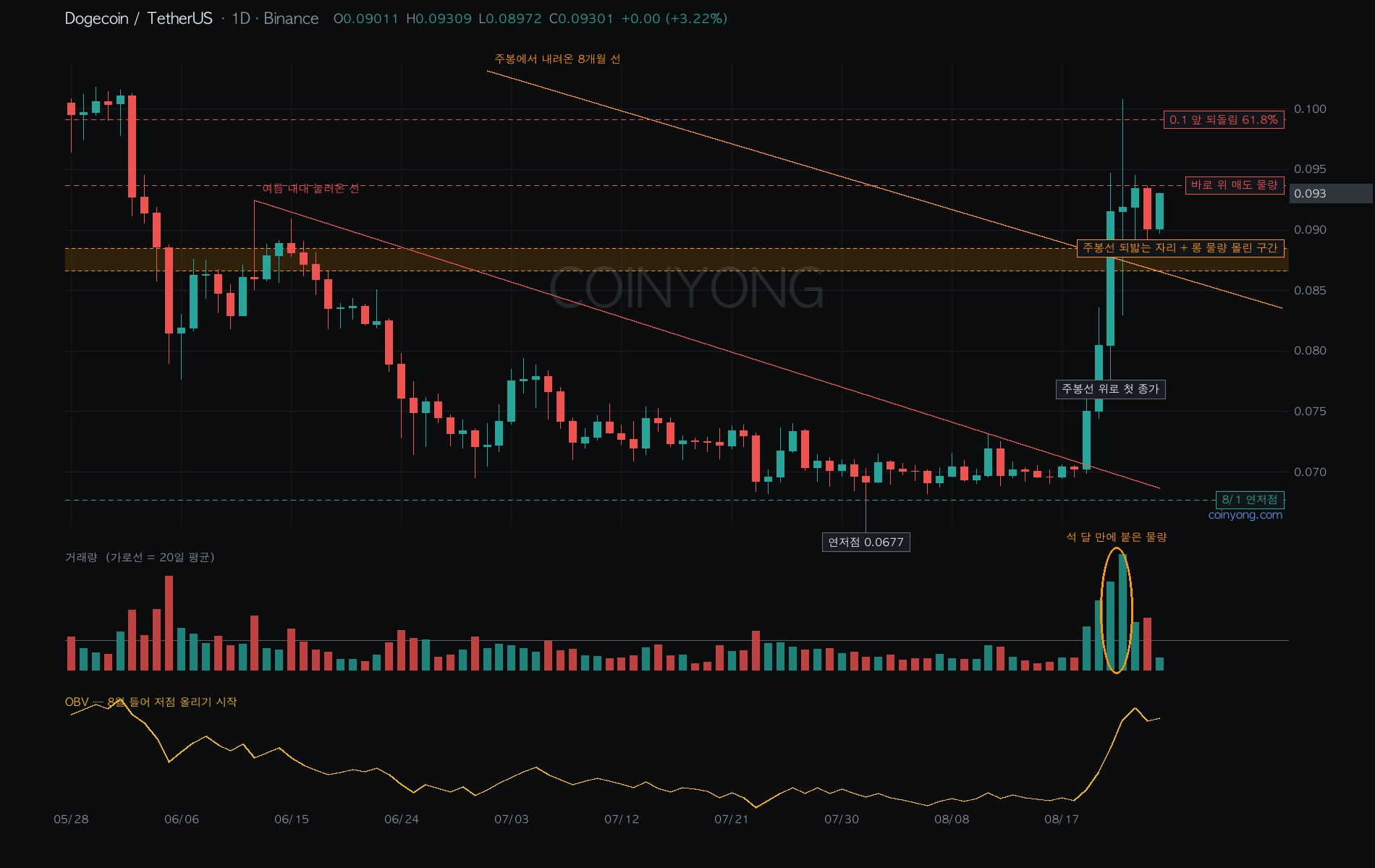
Task: Click the Dogecoin / TetherUS symbol title
Action: click(138, 19)
